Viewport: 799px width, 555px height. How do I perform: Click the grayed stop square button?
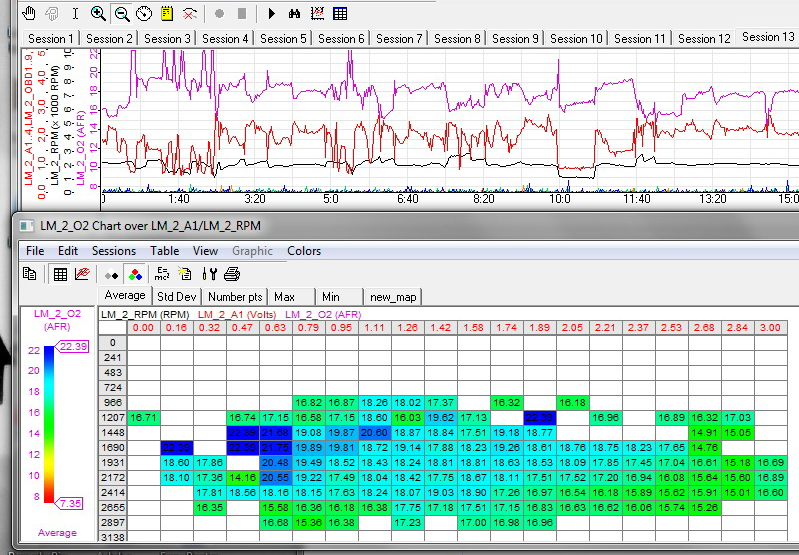coord(242,14)
